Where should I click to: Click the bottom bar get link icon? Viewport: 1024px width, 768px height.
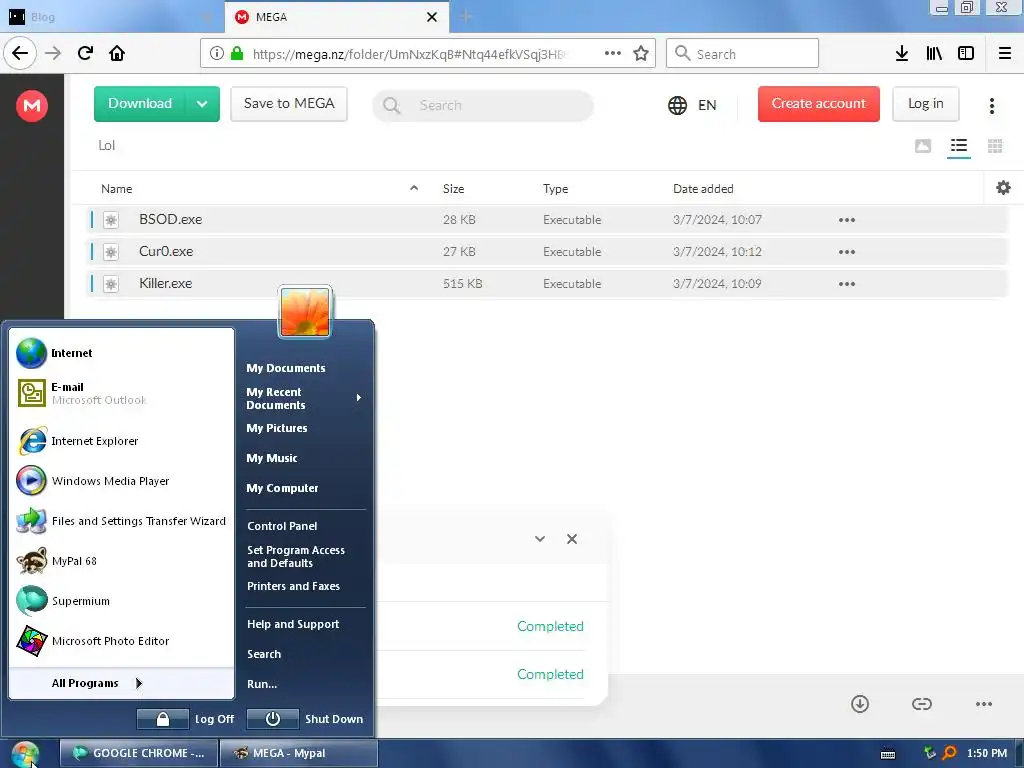921,704
